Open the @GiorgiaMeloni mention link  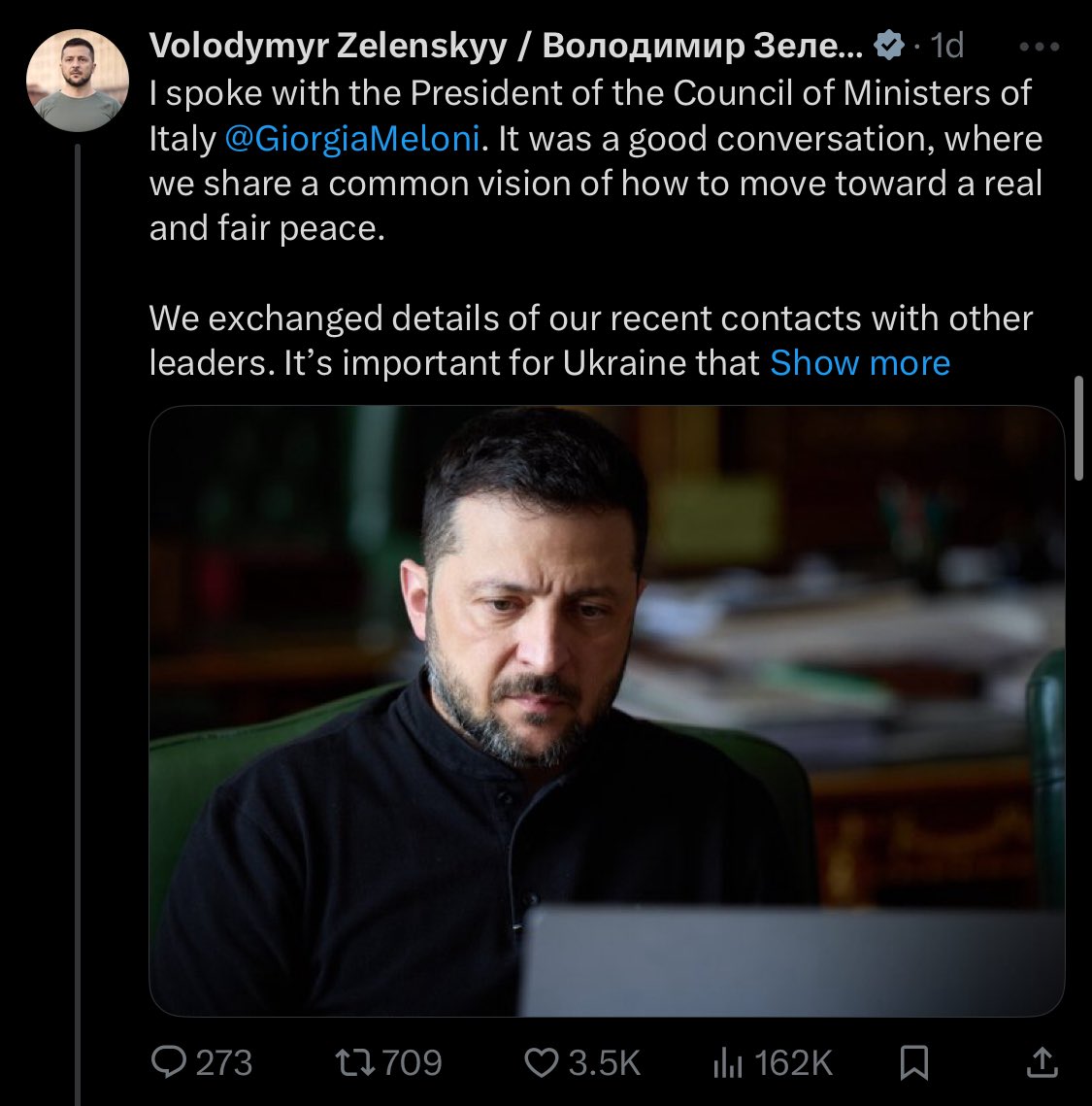click(x=352, y=138)
